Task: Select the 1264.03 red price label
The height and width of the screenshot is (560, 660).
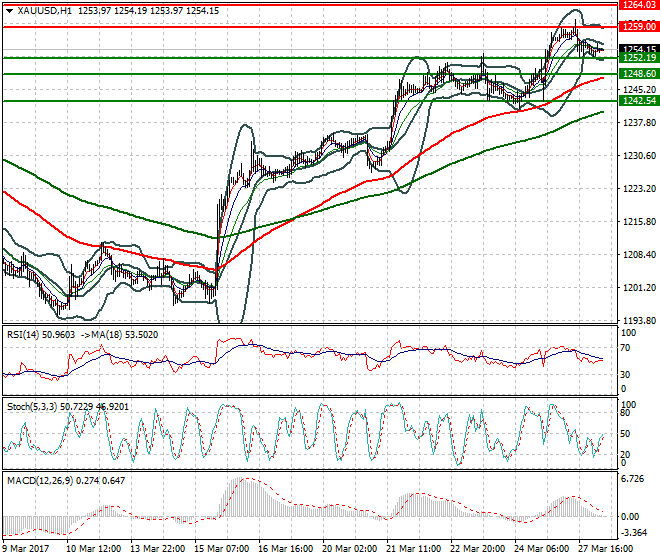Action: tap(639, 5)
